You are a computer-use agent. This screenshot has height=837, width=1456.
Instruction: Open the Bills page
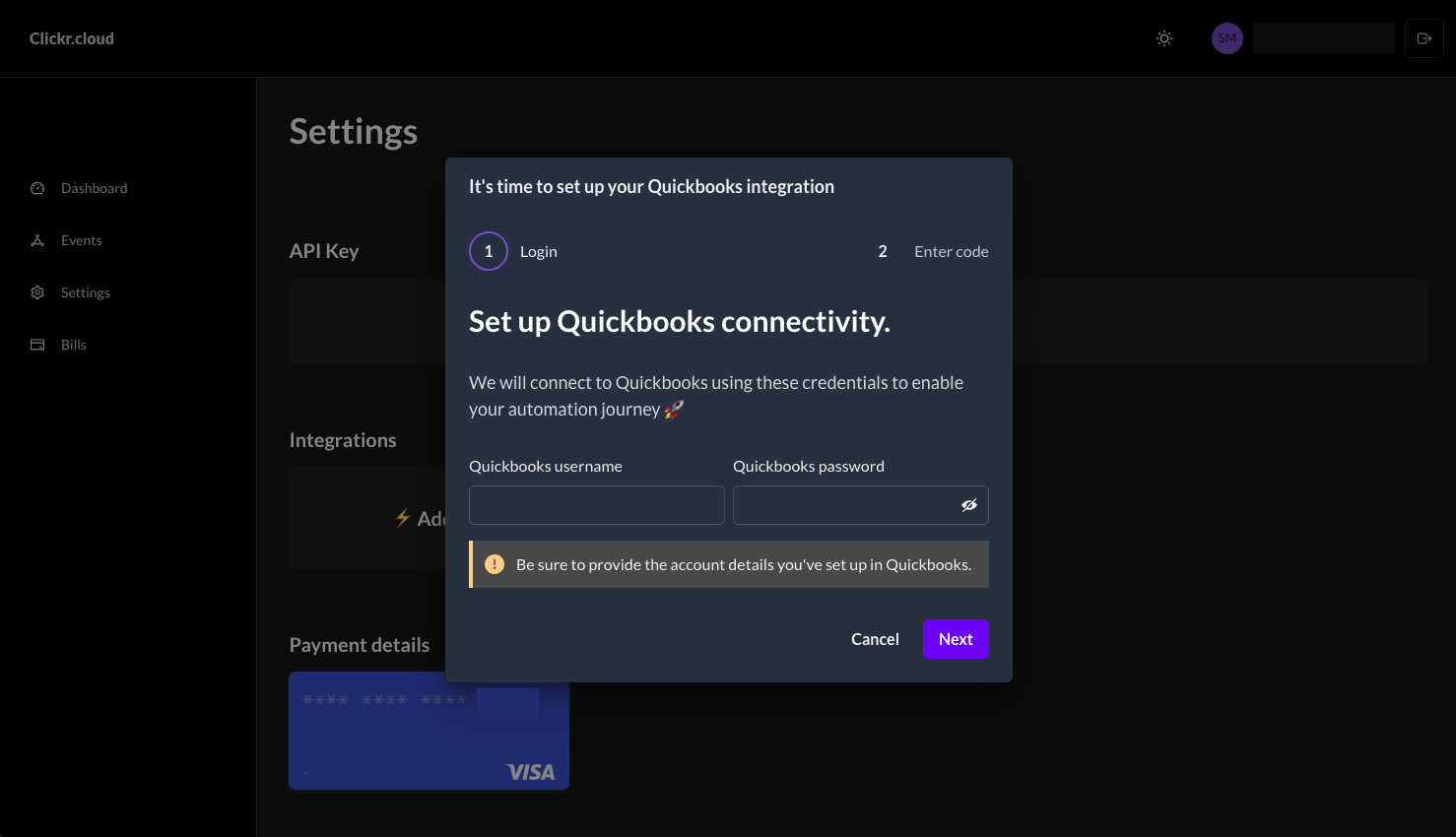click(x=74, y=345)
